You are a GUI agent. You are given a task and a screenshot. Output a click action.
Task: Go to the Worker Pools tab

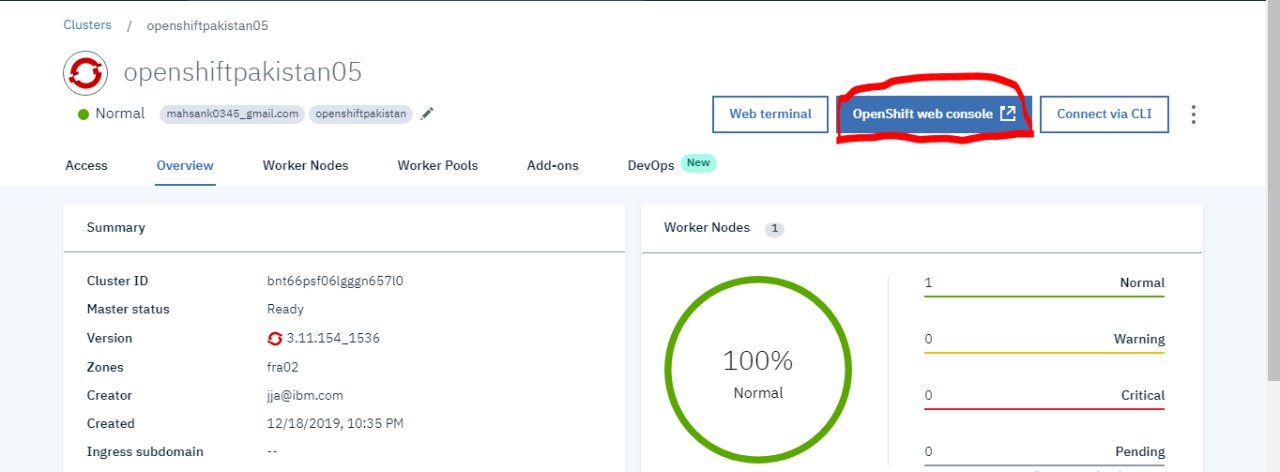(437, 165)
